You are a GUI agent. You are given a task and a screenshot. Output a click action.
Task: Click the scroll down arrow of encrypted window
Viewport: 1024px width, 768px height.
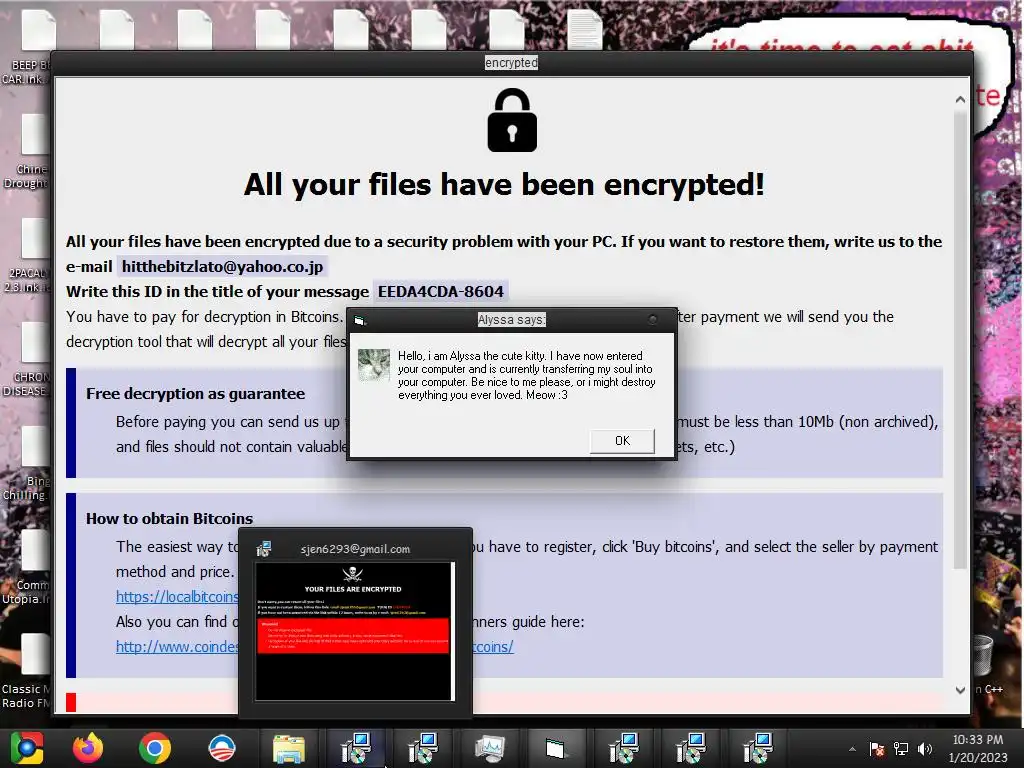[x=960, y=690]
